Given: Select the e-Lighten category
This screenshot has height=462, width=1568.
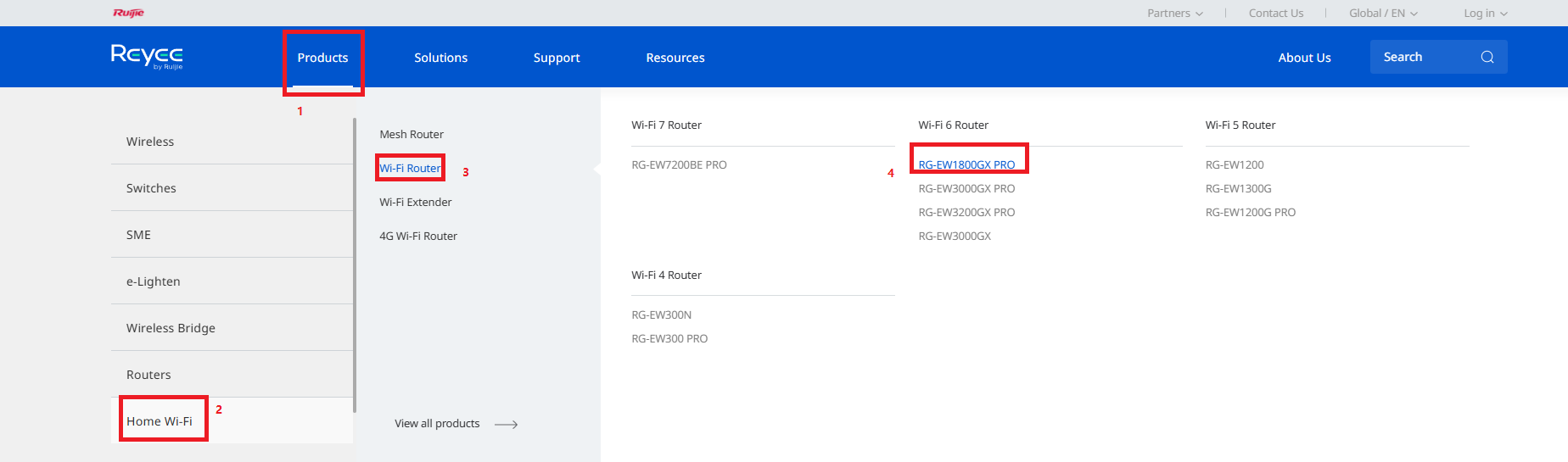Looking at the screenshot, I should (232, 281).
